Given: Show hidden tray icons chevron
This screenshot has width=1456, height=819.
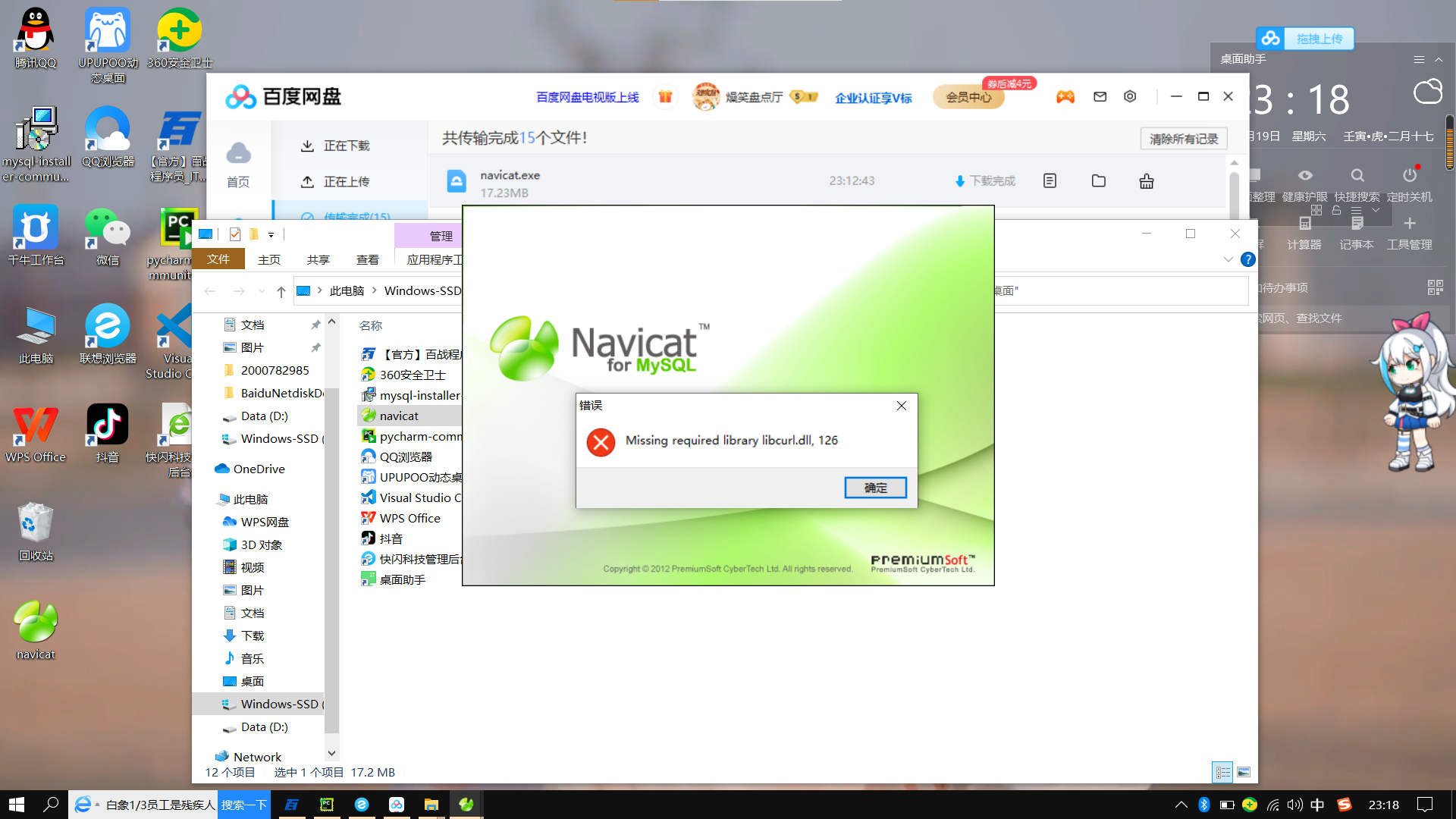Looking at the screenshot, I should click(1181, 805).
